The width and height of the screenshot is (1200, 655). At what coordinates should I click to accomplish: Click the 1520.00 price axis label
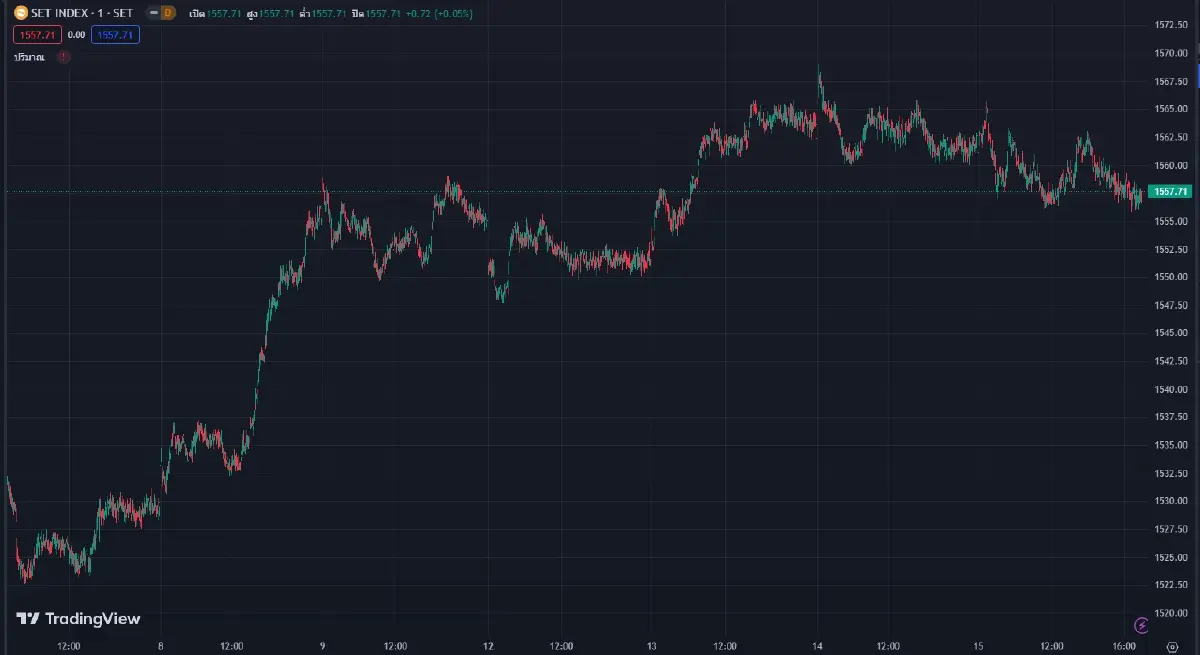tap(1170, 613)
